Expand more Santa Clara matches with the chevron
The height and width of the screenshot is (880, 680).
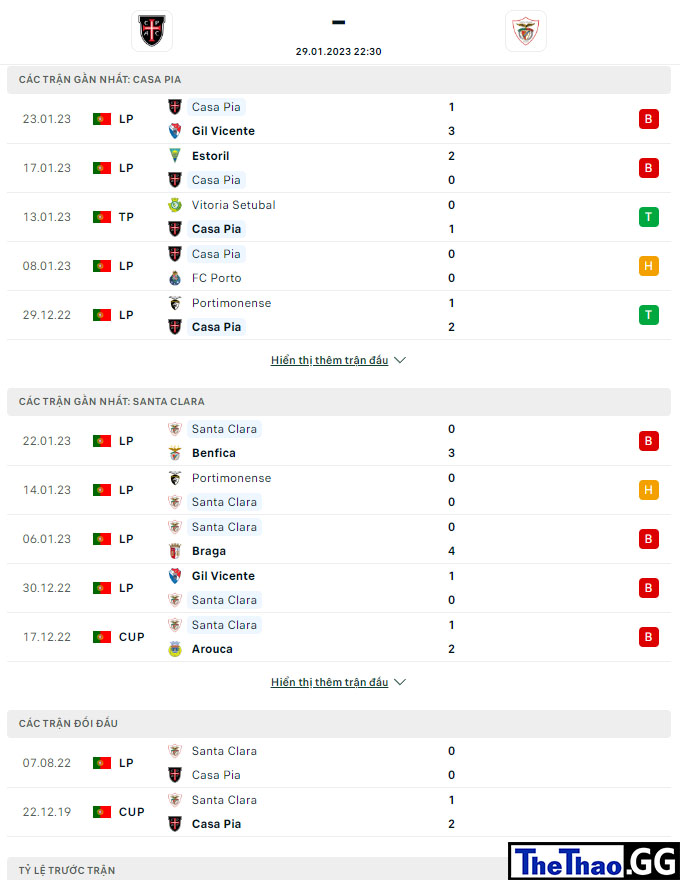point(400,682)
